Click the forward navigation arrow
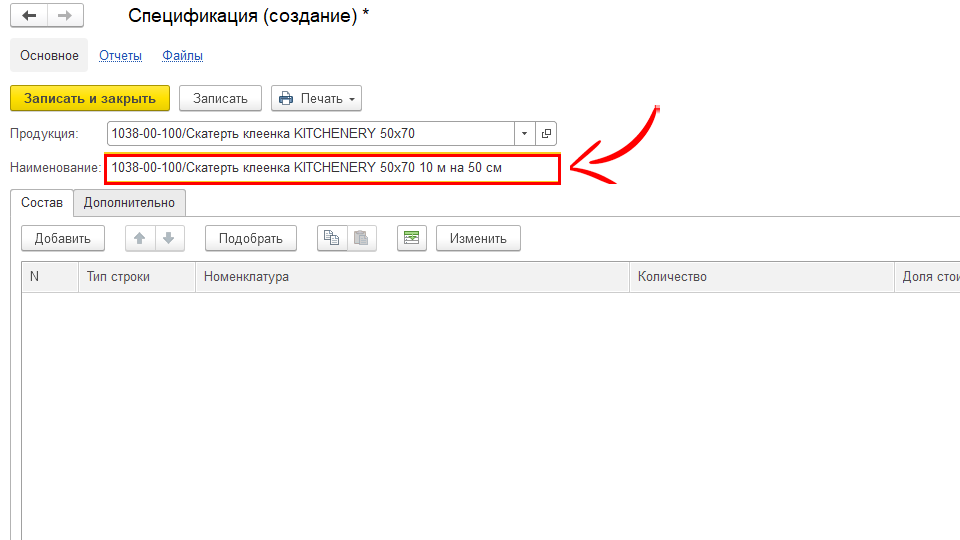 [65, 16]
